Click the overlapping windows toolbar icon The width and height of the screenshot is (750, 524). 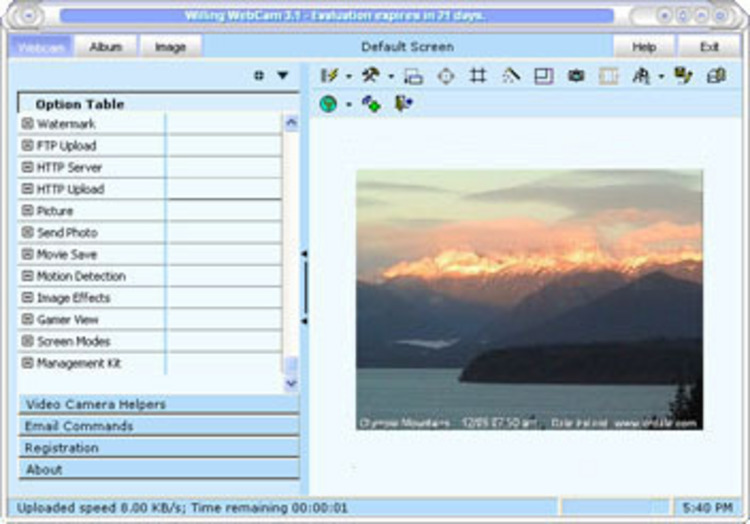413,76
